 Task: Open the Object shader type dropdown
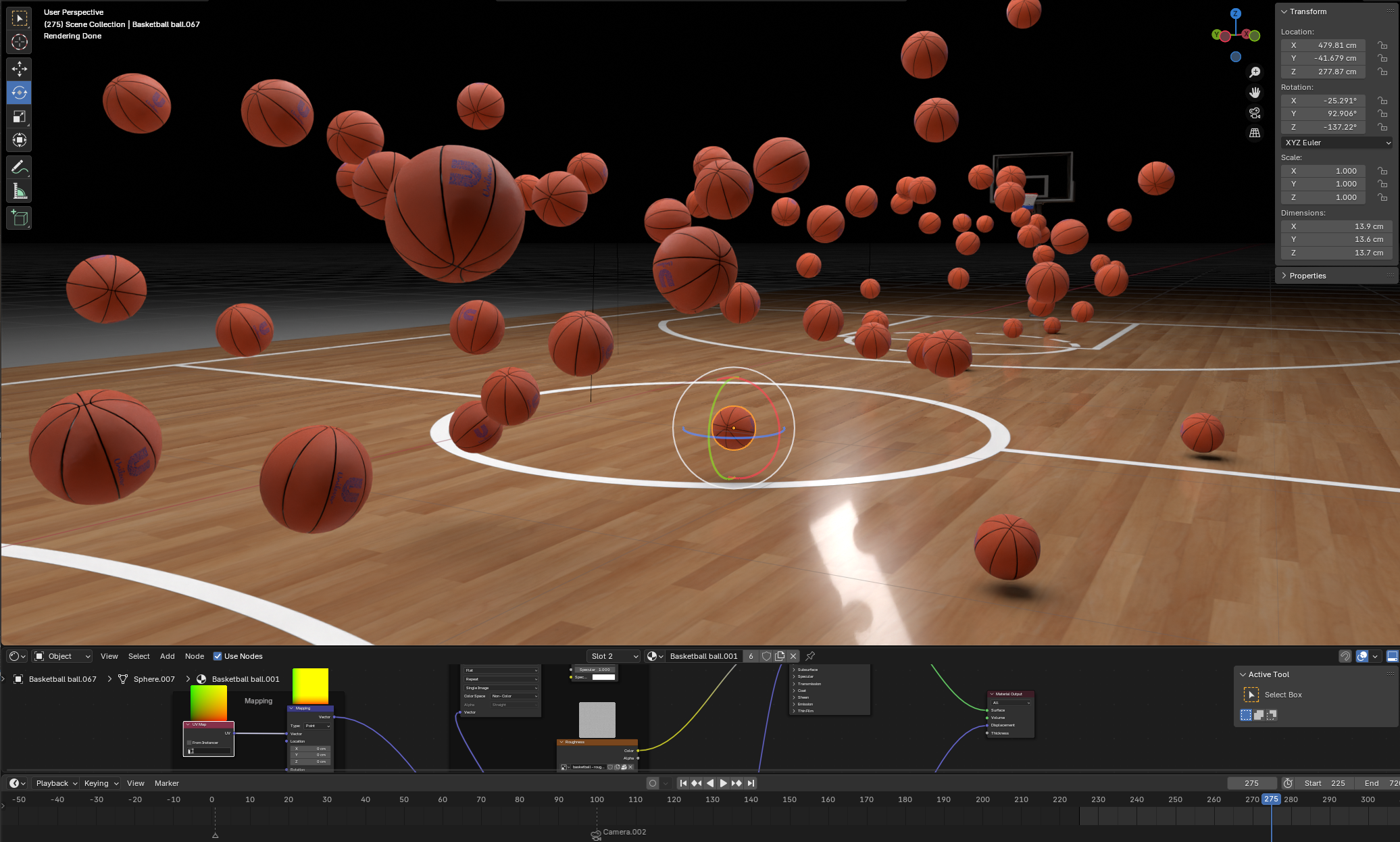62,656
